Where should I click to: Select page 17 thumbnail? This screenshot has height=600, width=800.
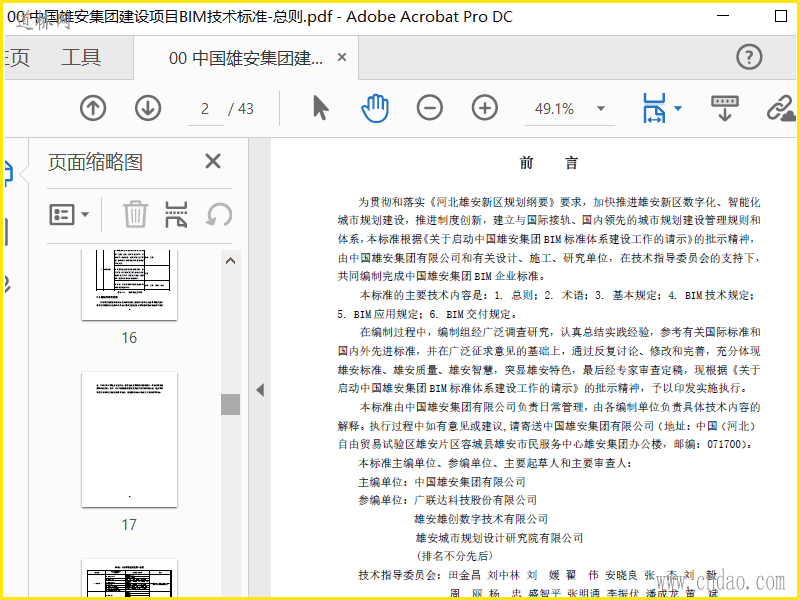click(x=129, y=440)
